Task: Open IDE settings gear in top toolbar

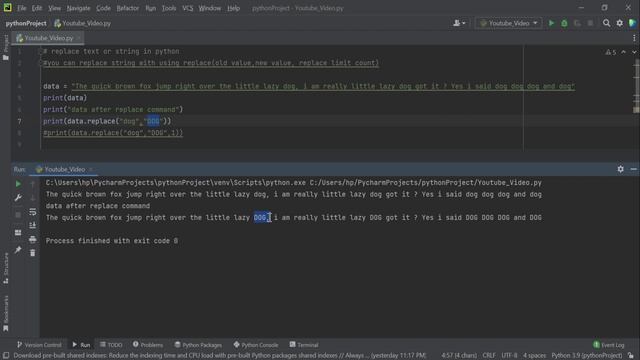Action: coord(620,23)
